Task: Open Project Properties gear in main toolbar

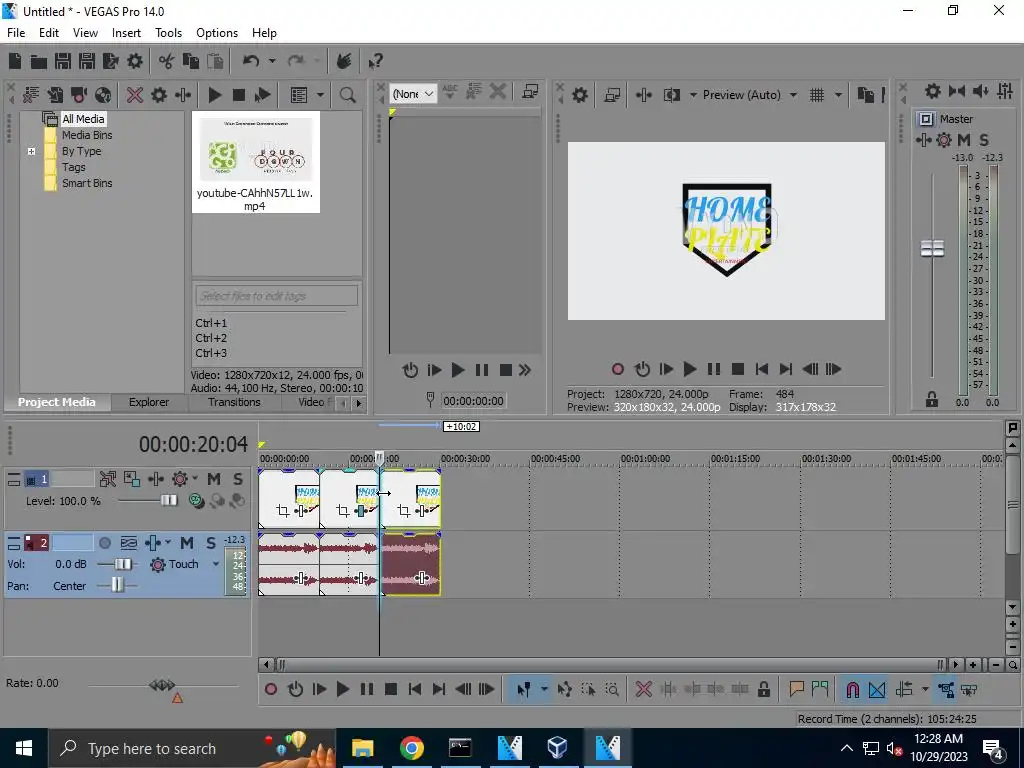Action: (135, 61)
